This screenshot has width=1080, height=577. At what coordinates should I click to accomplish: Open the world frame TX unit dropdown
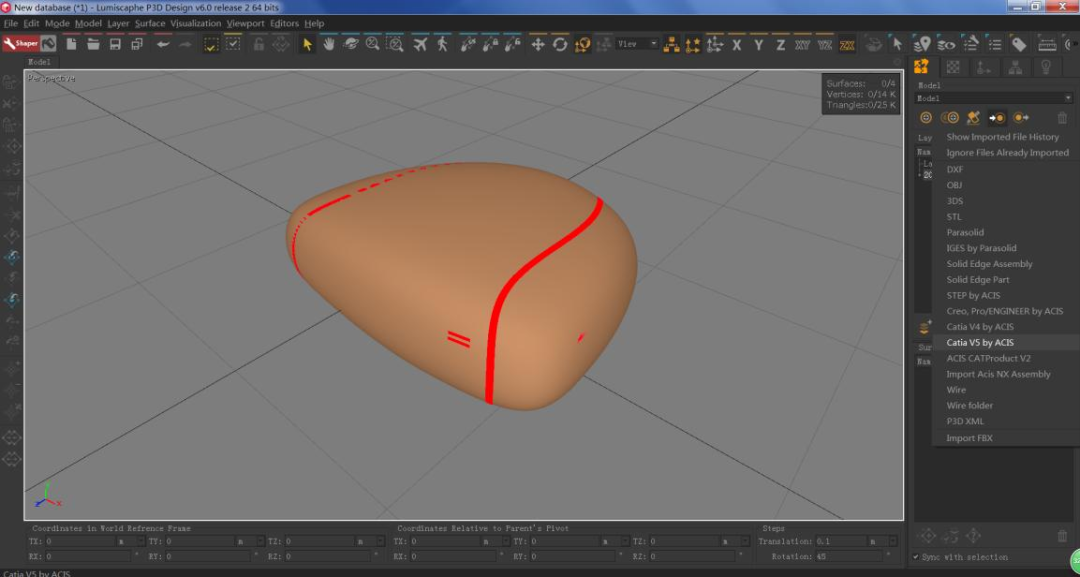point(132,542)
